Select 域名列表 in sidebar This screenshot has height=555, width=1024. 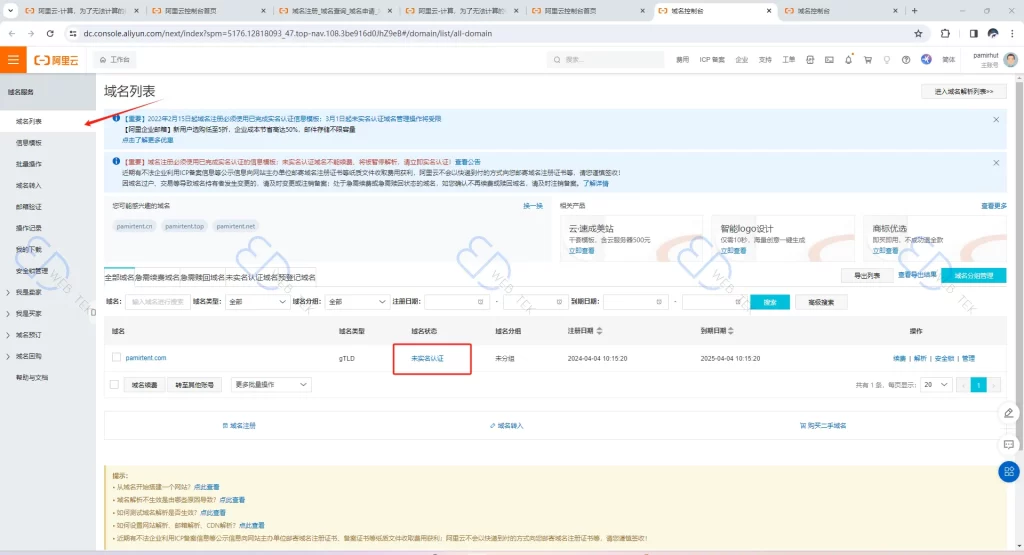[x=29, y=121]
